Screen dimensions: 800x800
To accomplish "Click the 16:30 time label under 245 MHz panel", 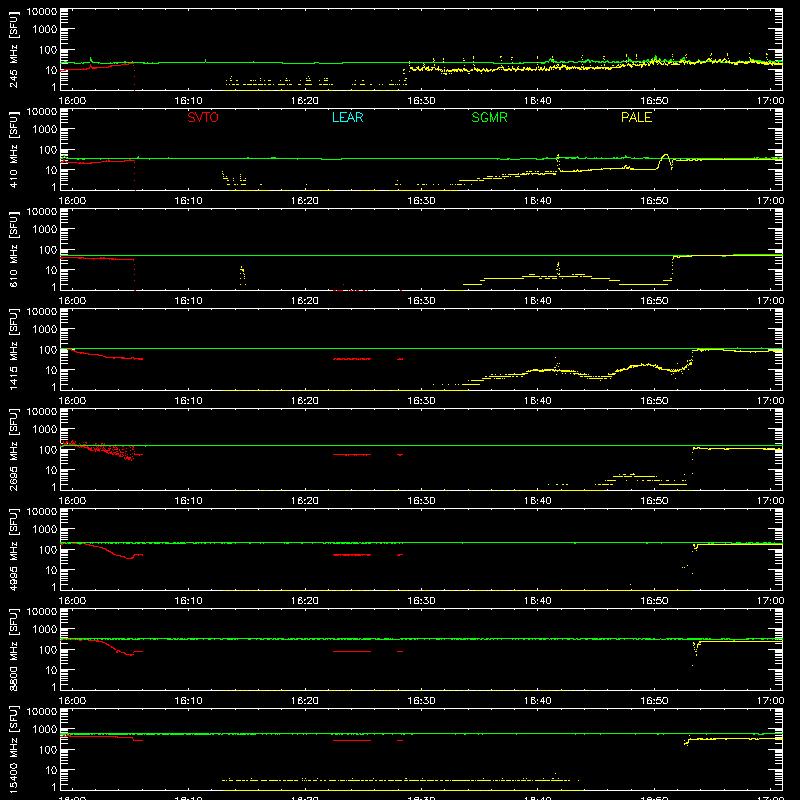I will [421, 101].
